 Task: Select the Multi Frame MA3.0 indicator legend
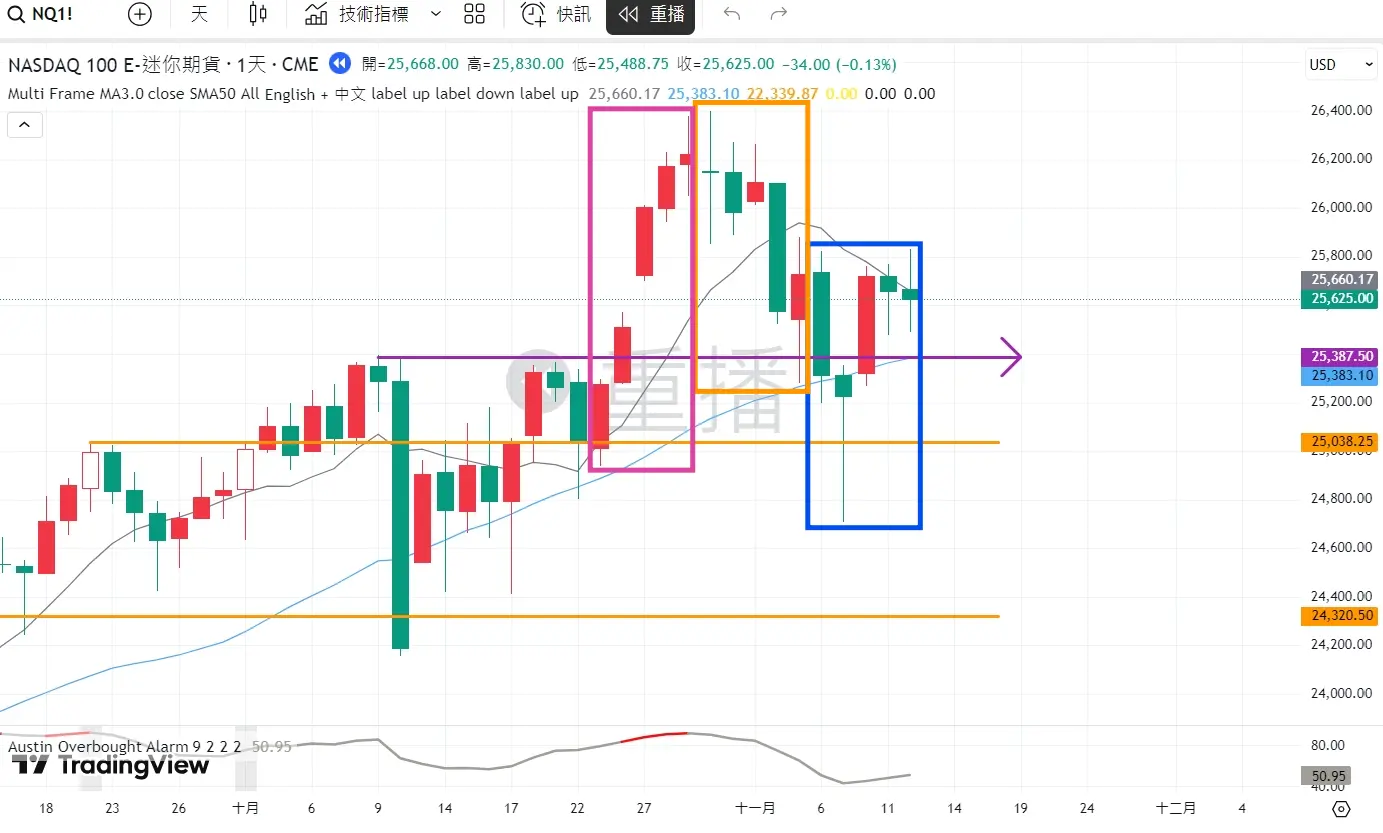200,94
